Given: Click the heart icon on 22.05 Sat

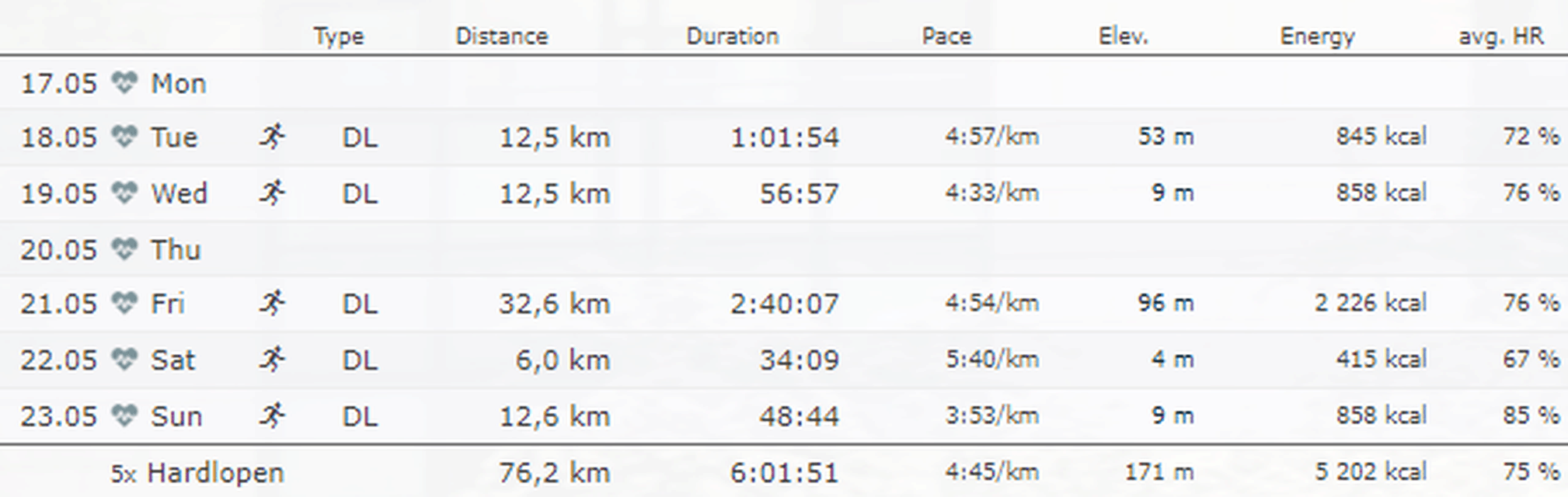Looking at the screenshot, I should tap(124, 360).
